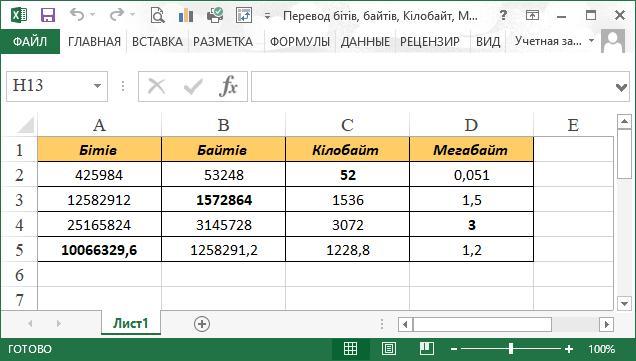Redo the last action
636x361 pixels.
pyautogui.click(x=117, y=15)
